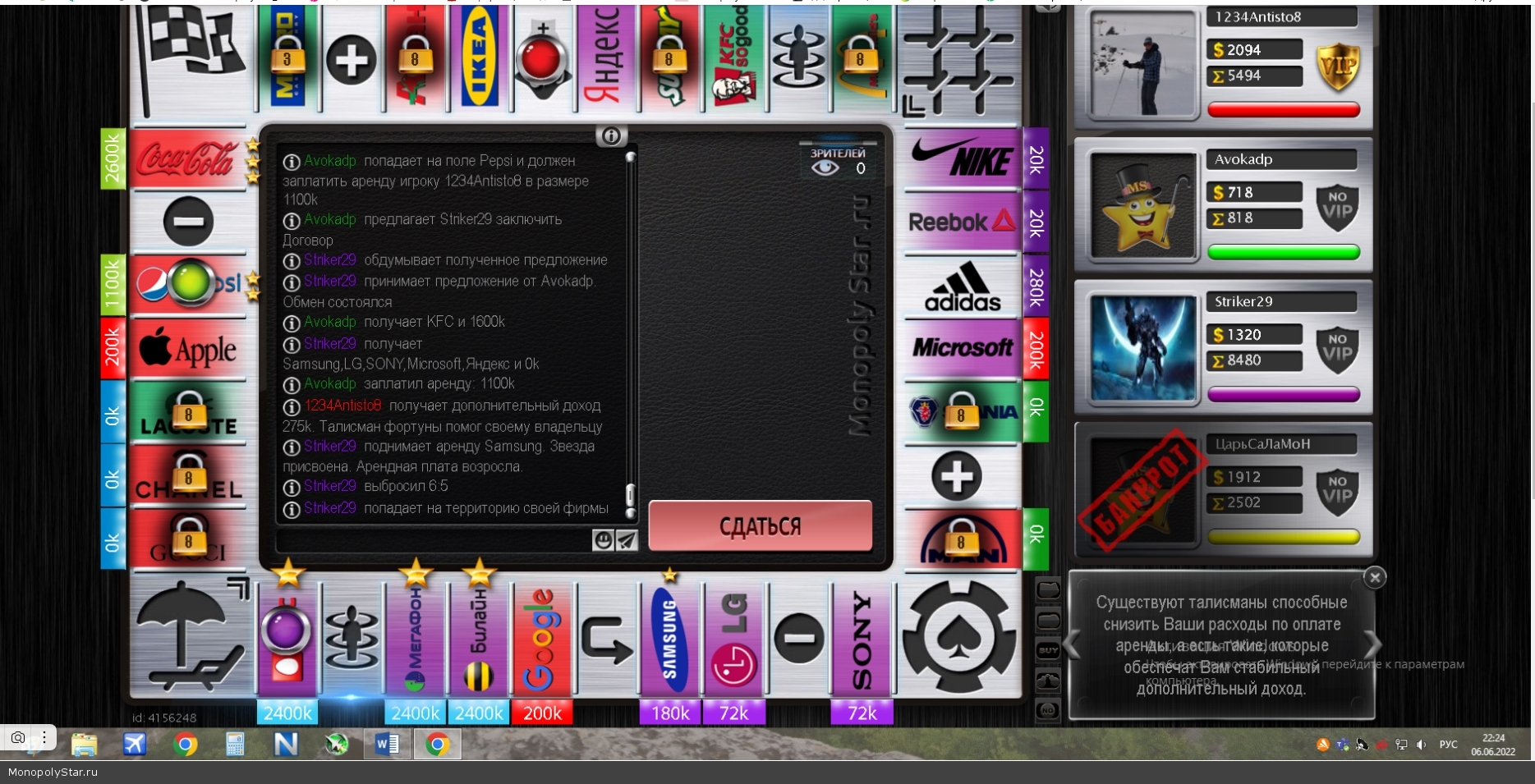Viewport: 1535px width, 784px height.
Task: Select the SONY board cell
Action: tap(862, 640)
